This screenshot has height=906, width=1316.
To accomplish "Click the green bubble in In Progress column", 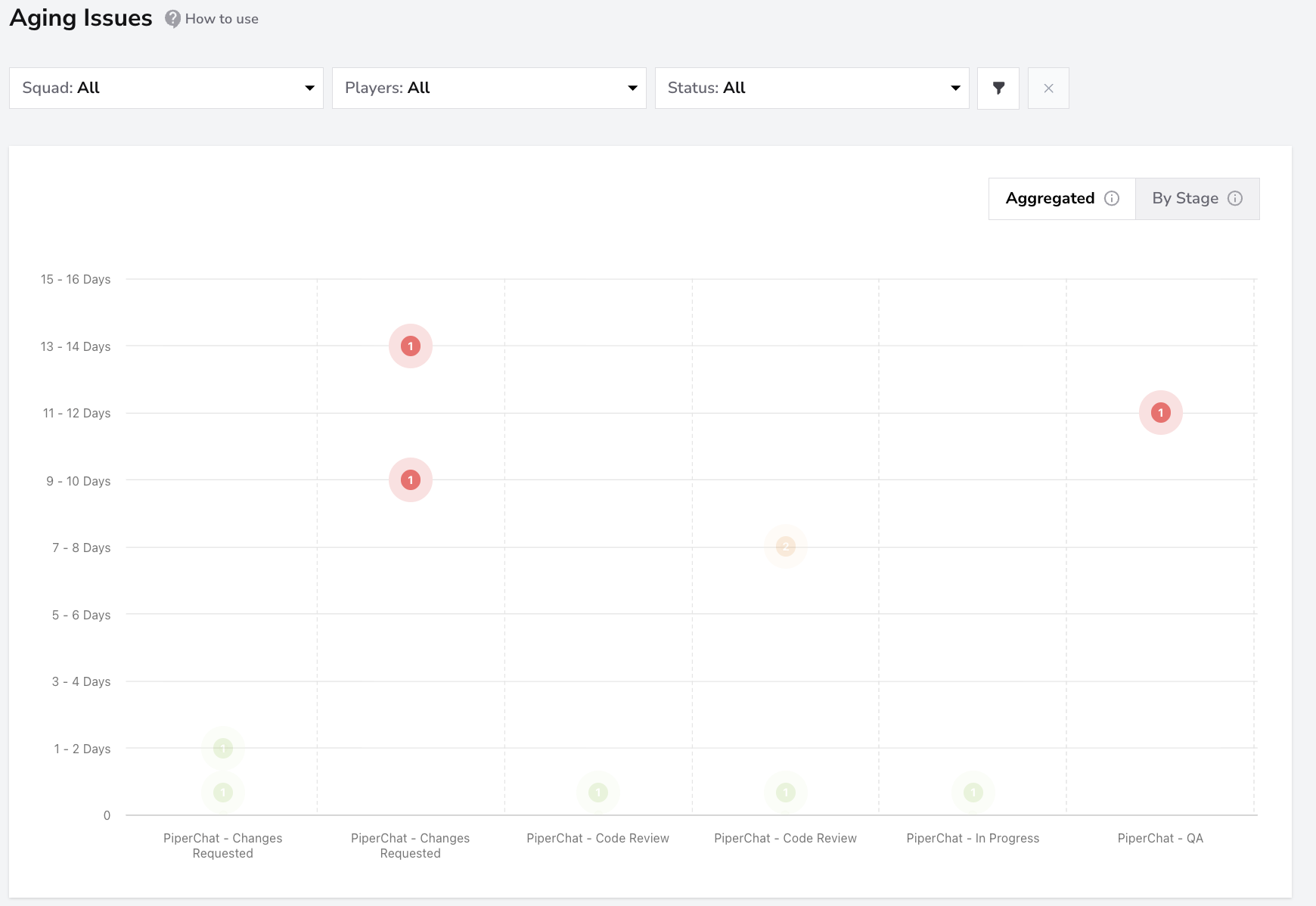I will [x=973, y=793].
